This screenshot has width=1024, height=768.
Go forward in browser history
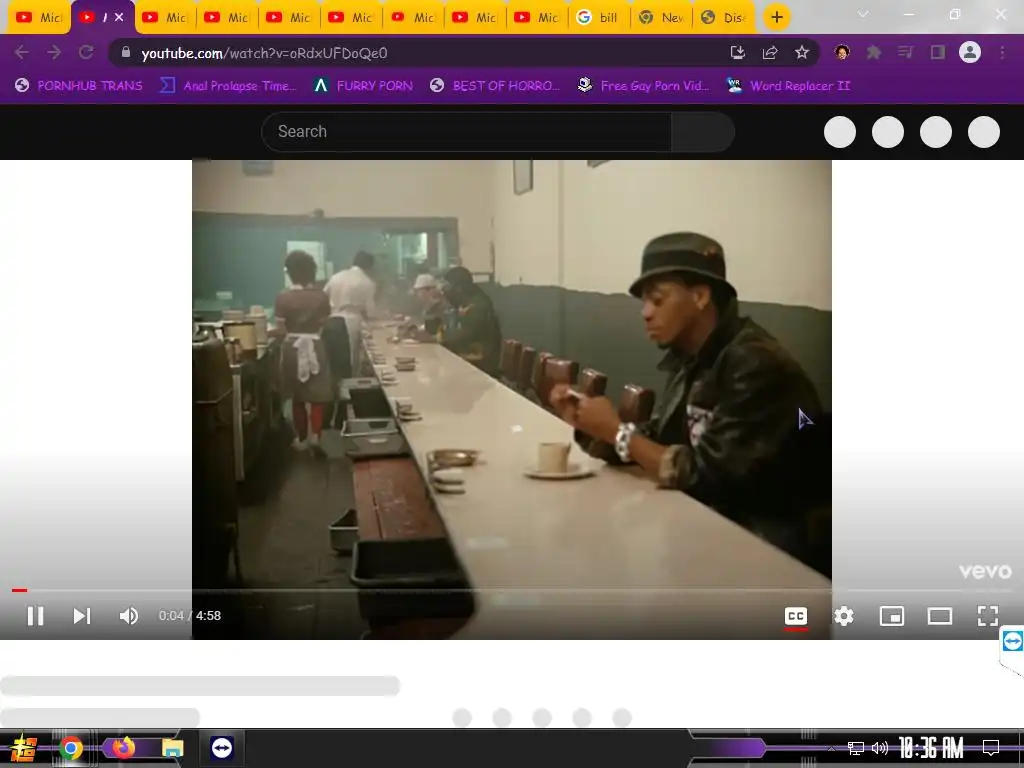coord(54,52)
